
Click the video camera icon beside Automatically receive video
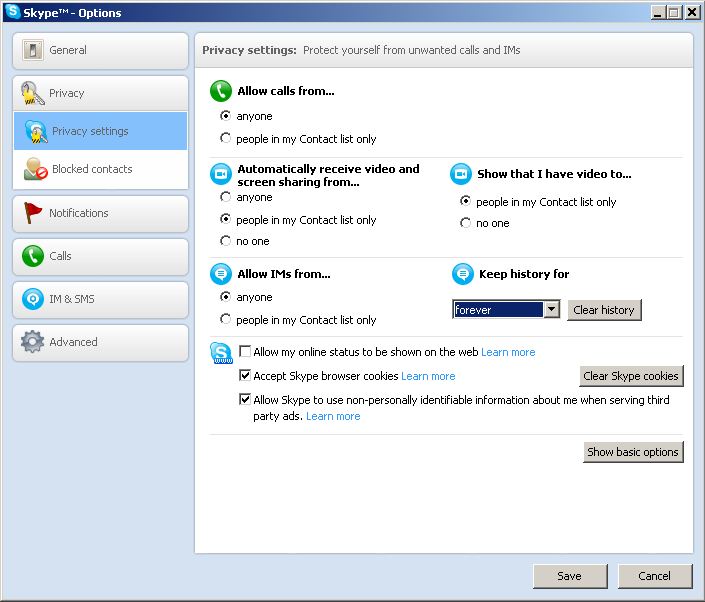221,175
